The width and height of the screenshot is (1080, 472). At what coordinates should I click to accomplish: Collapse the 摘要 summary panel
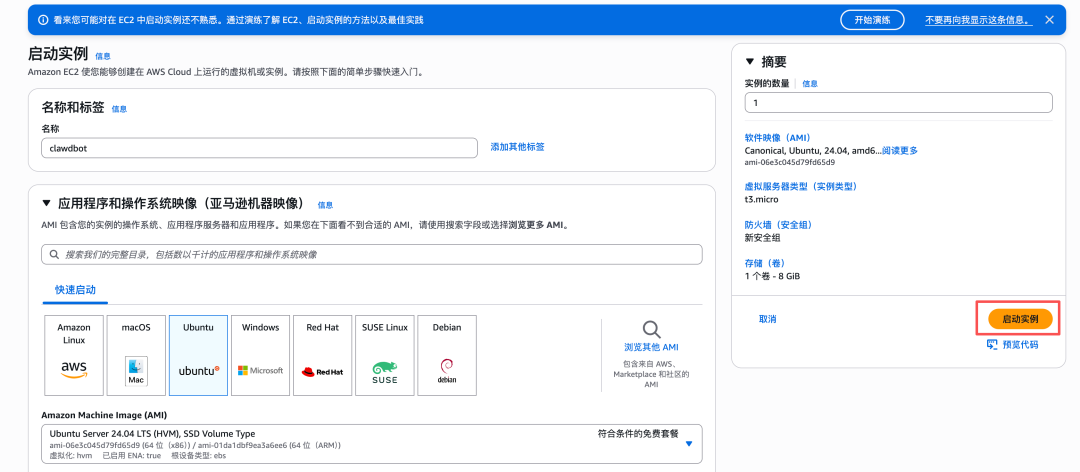click(x=750, y=61)
